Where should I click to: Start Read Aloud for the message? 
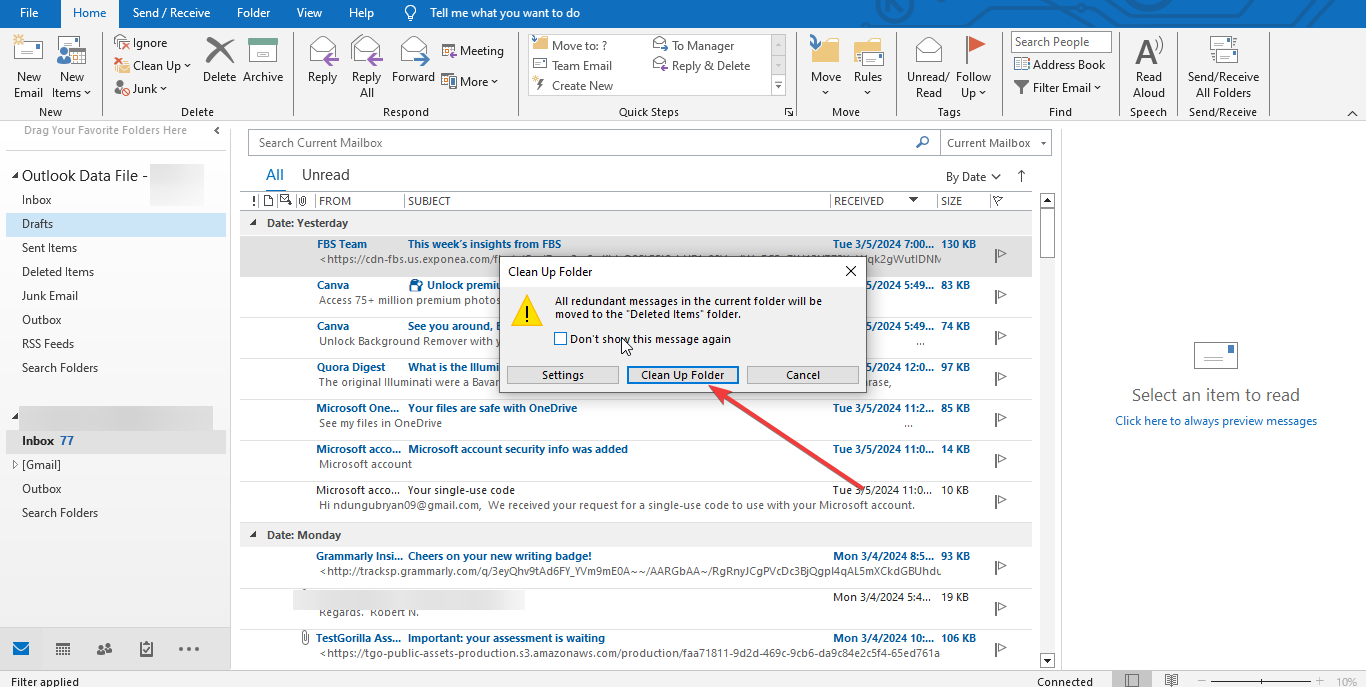[1148, 65]
